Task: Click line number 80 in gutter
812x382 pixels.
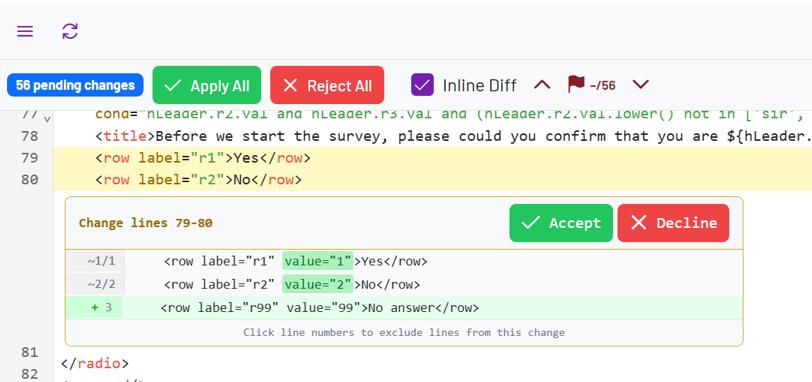Action: [30, 180]
